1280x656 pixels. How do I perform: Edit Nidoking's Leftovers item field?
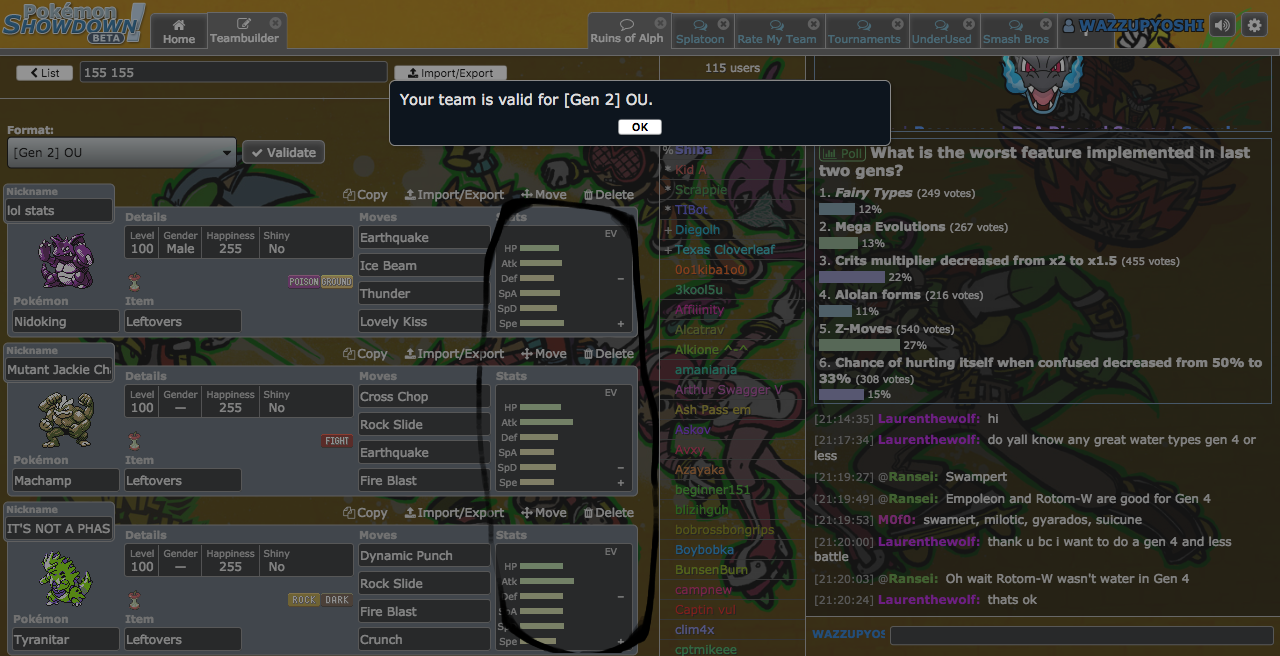click(x=182, y=321)
